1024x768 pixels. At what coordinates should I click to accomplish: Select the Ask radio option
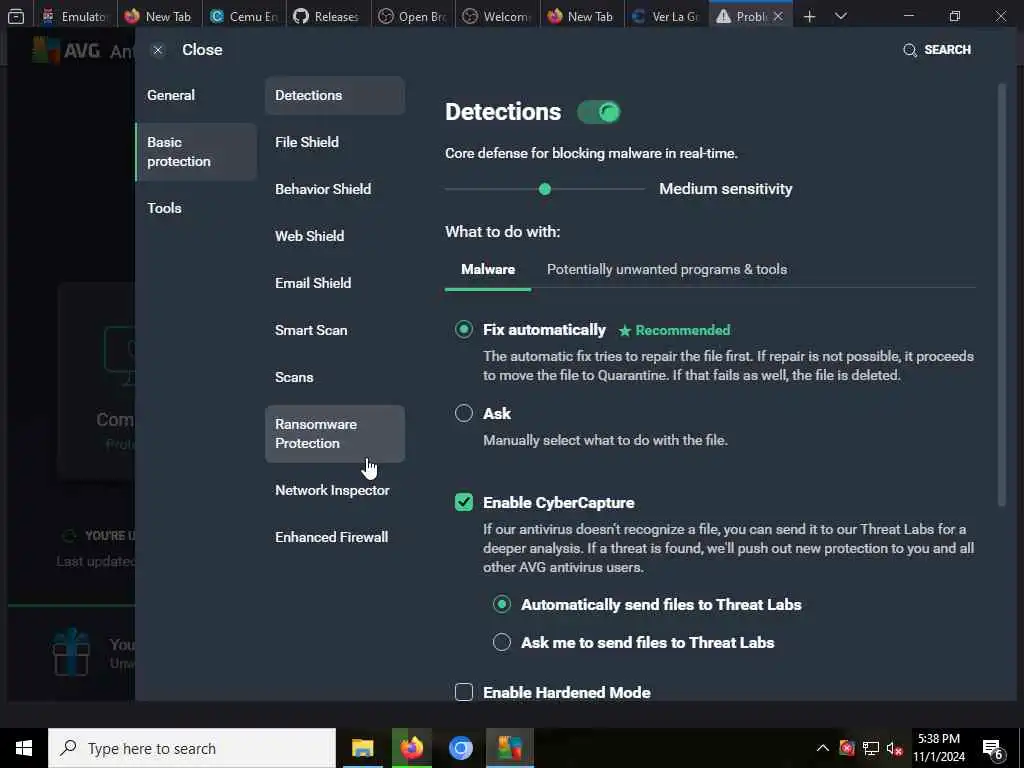tap(464, 413)
